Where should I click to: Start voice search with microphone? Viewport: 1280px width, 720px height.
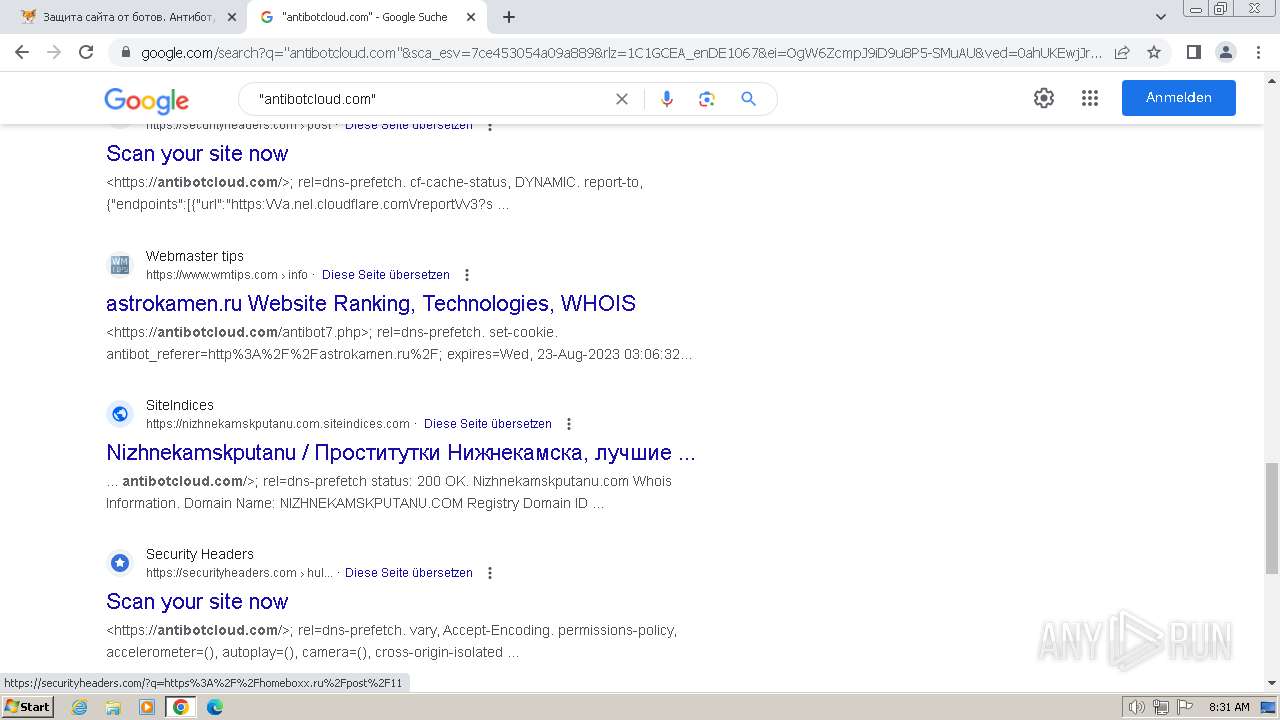tap(667, 99)
